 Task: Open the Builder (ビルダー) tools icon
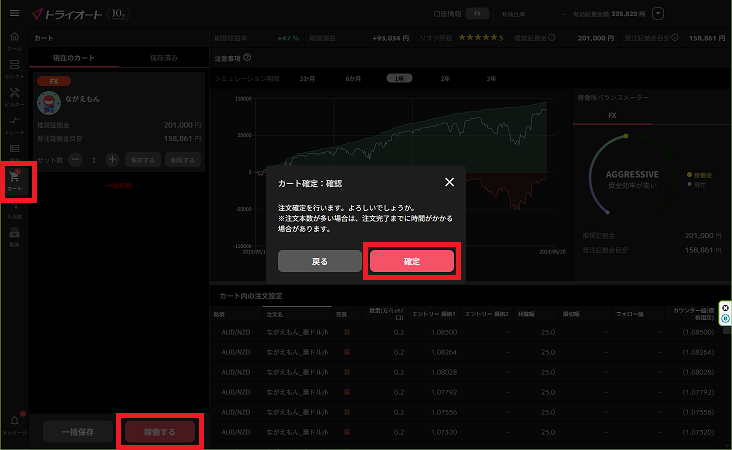coord(14,97)
